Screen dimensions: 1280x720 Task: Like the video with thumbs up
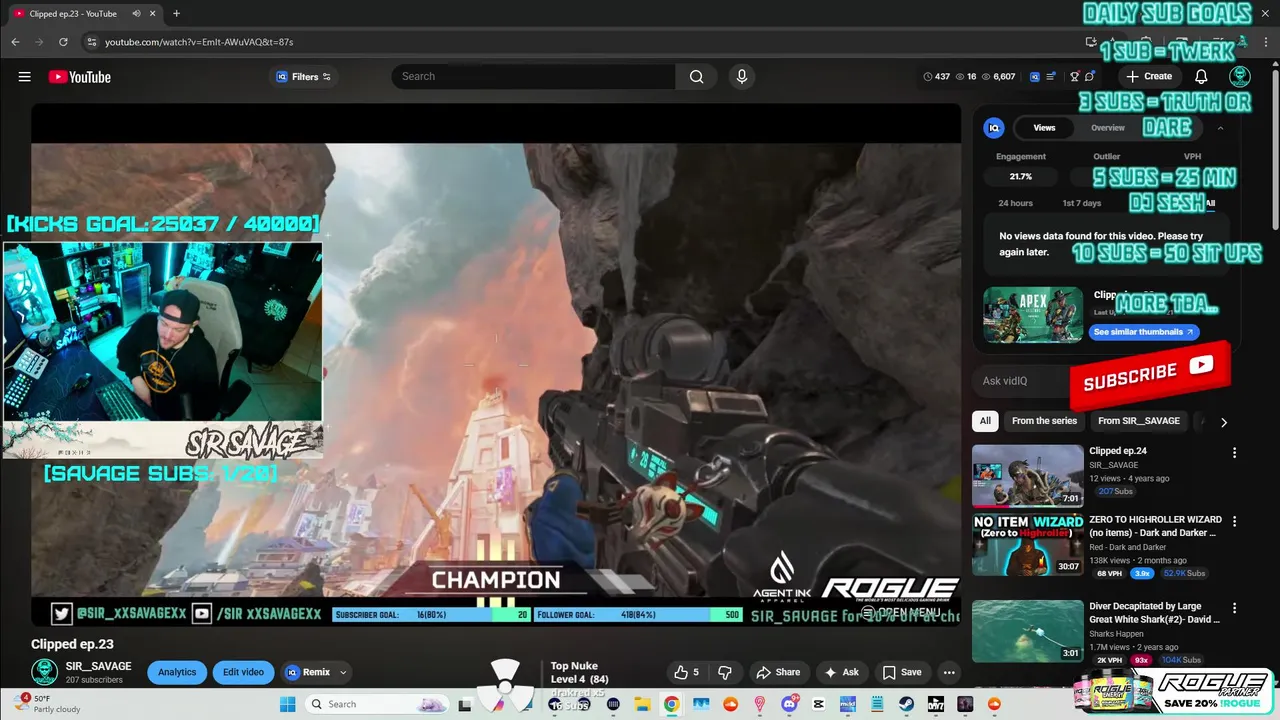pos(686,672)
